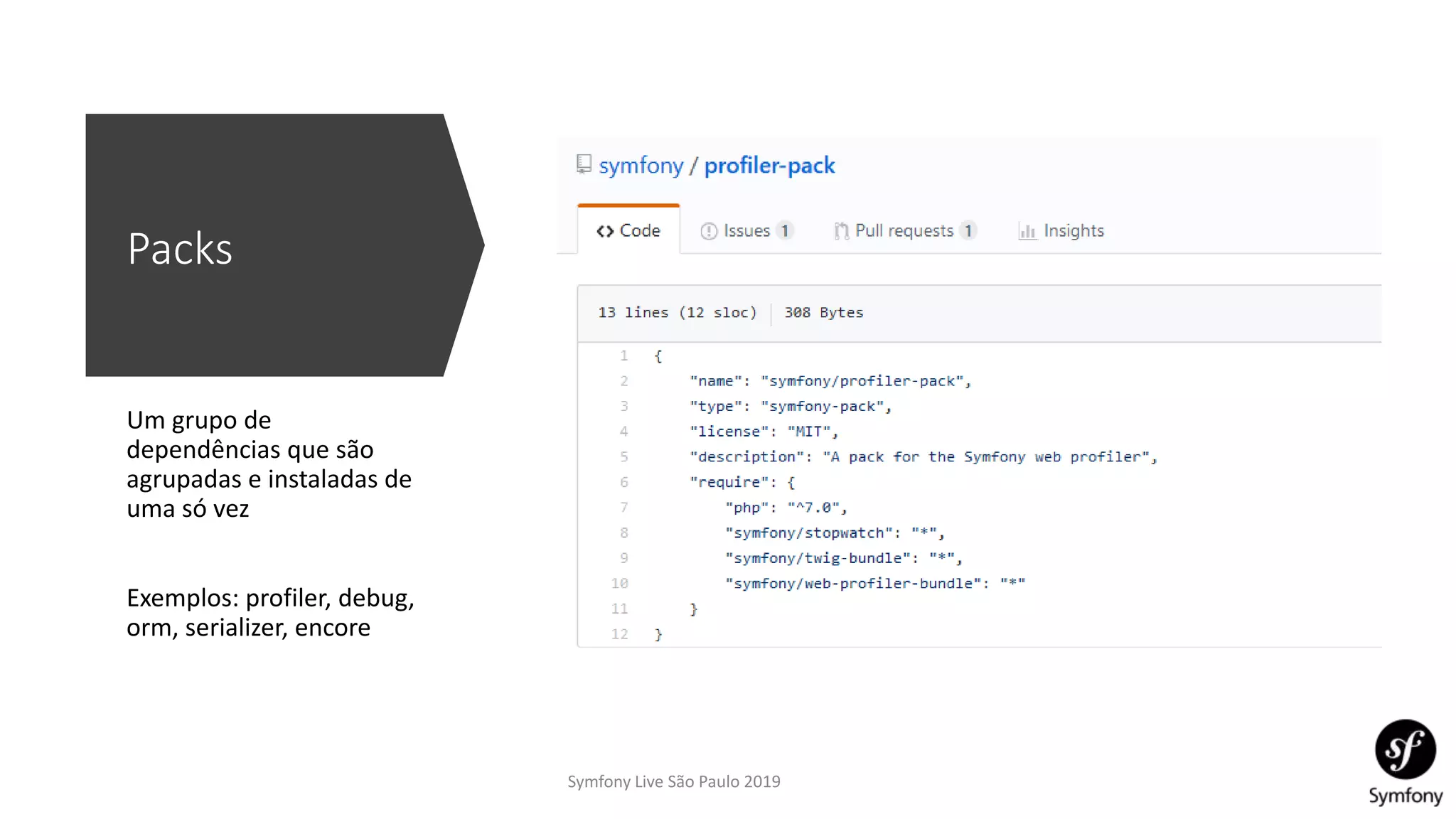Select line number 8

point(623,532)
